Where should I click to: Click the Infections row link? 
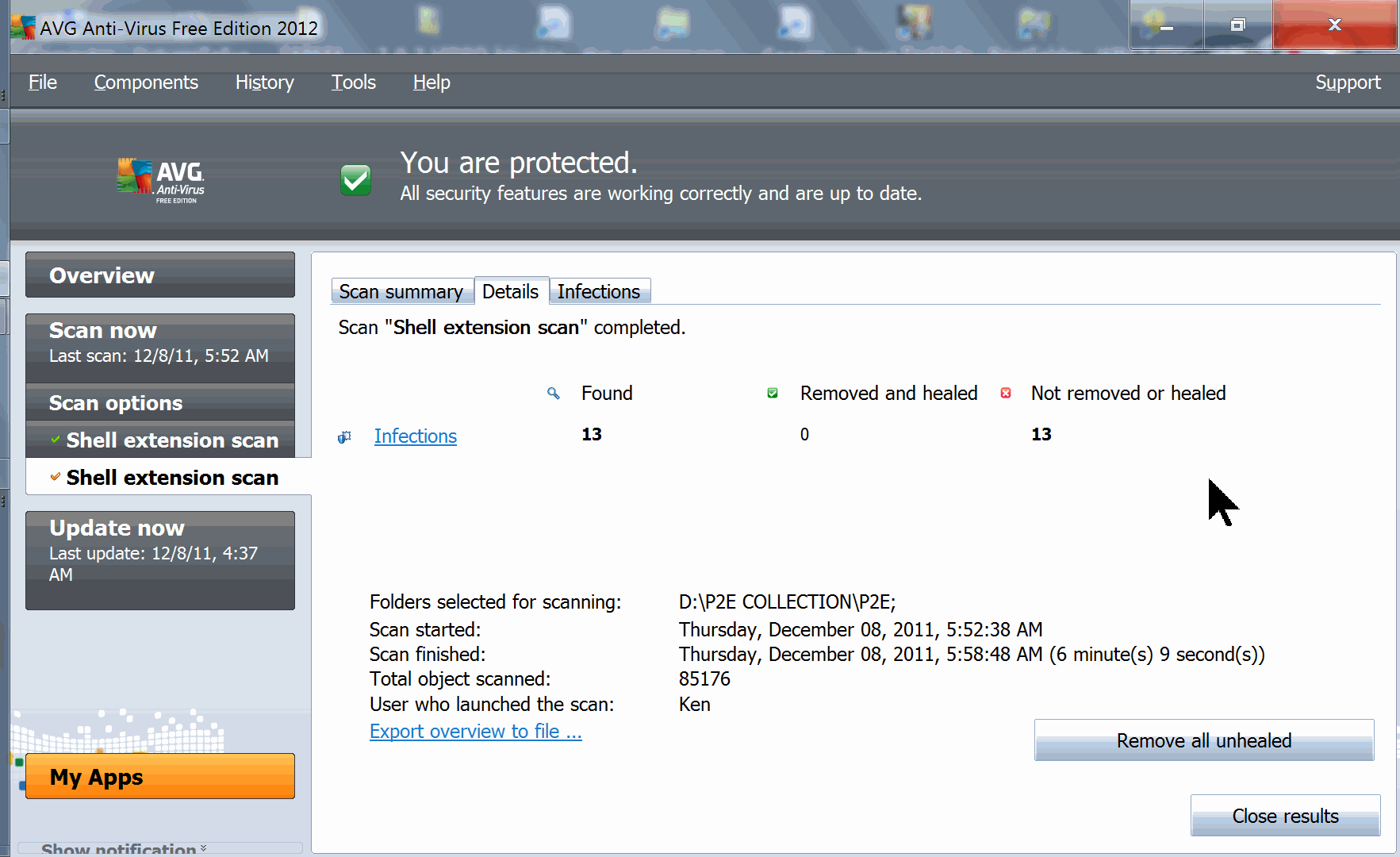click(x=415, y=436)
